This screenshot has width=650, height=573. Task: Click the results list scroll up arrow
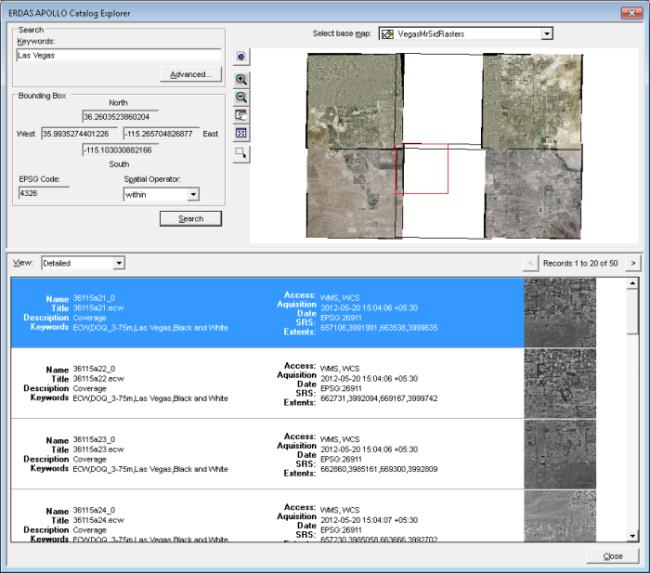pyautogui.click(x=632, y=284)
